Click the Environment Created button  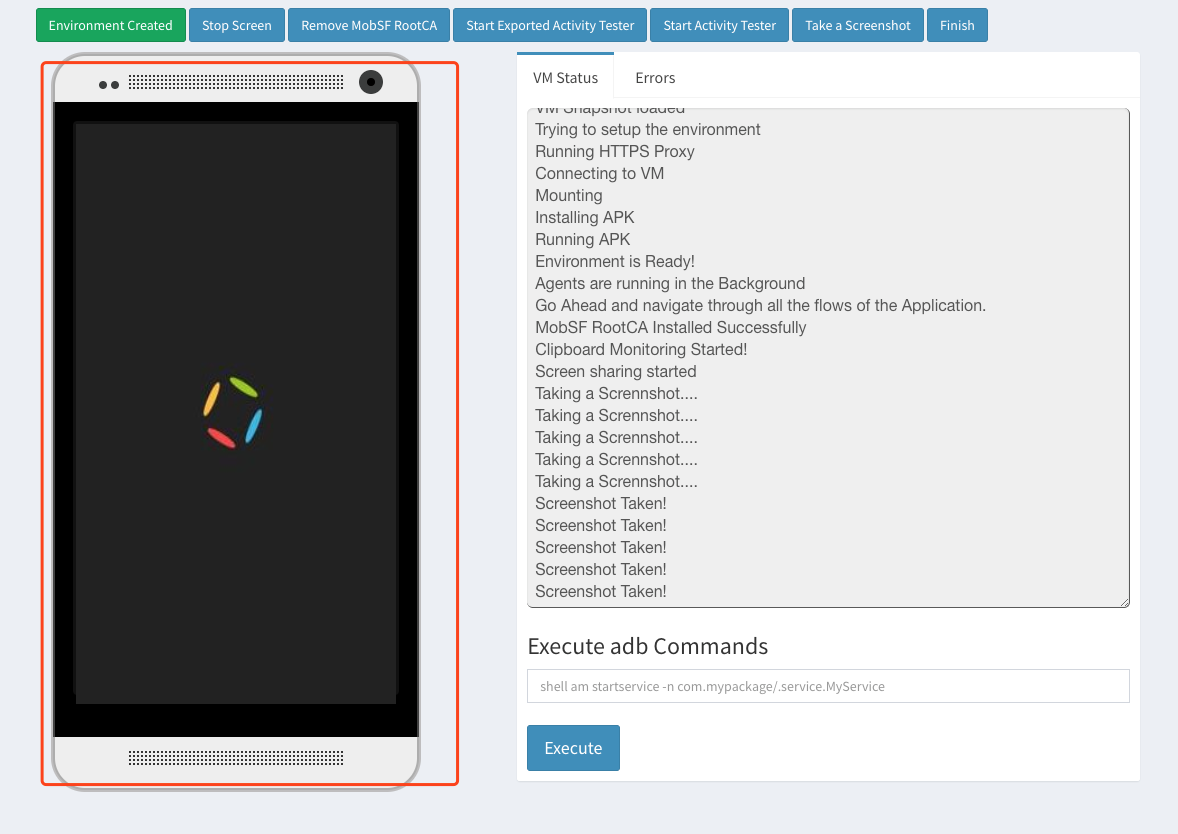click(110, 26)
